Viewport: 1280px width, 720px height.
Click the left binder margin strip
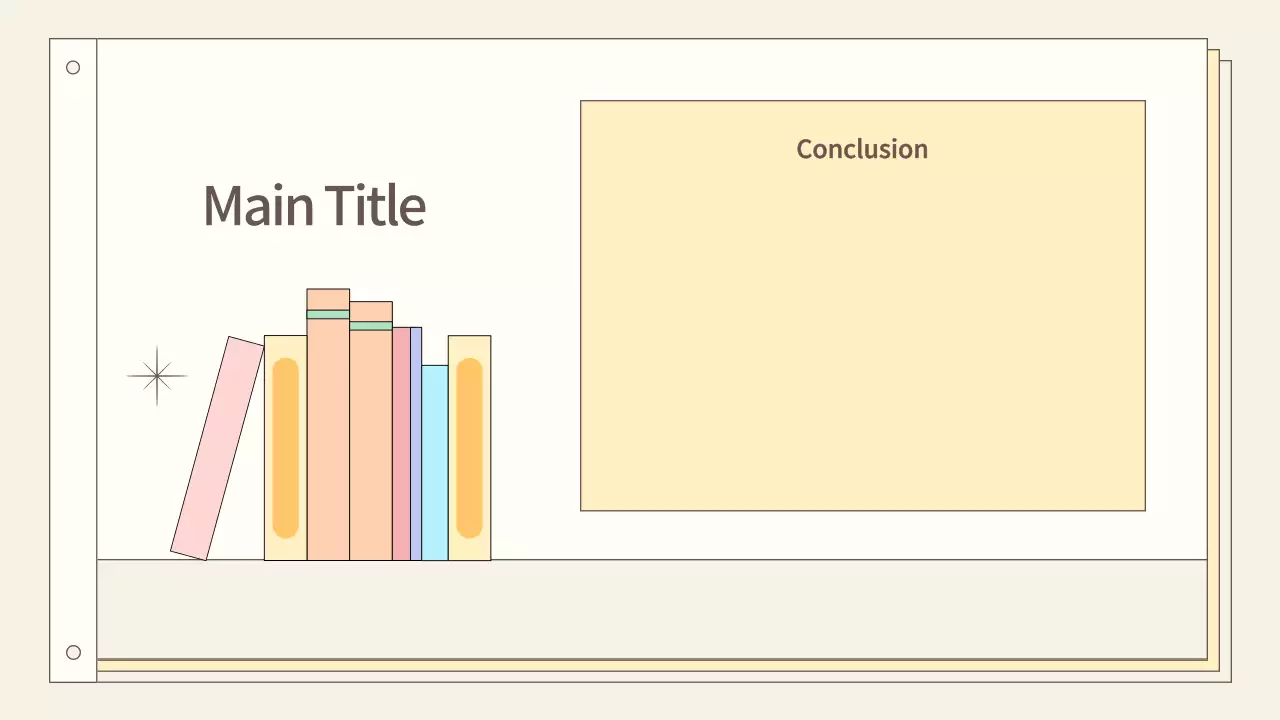pyautogui.click(x=73, y=360)
